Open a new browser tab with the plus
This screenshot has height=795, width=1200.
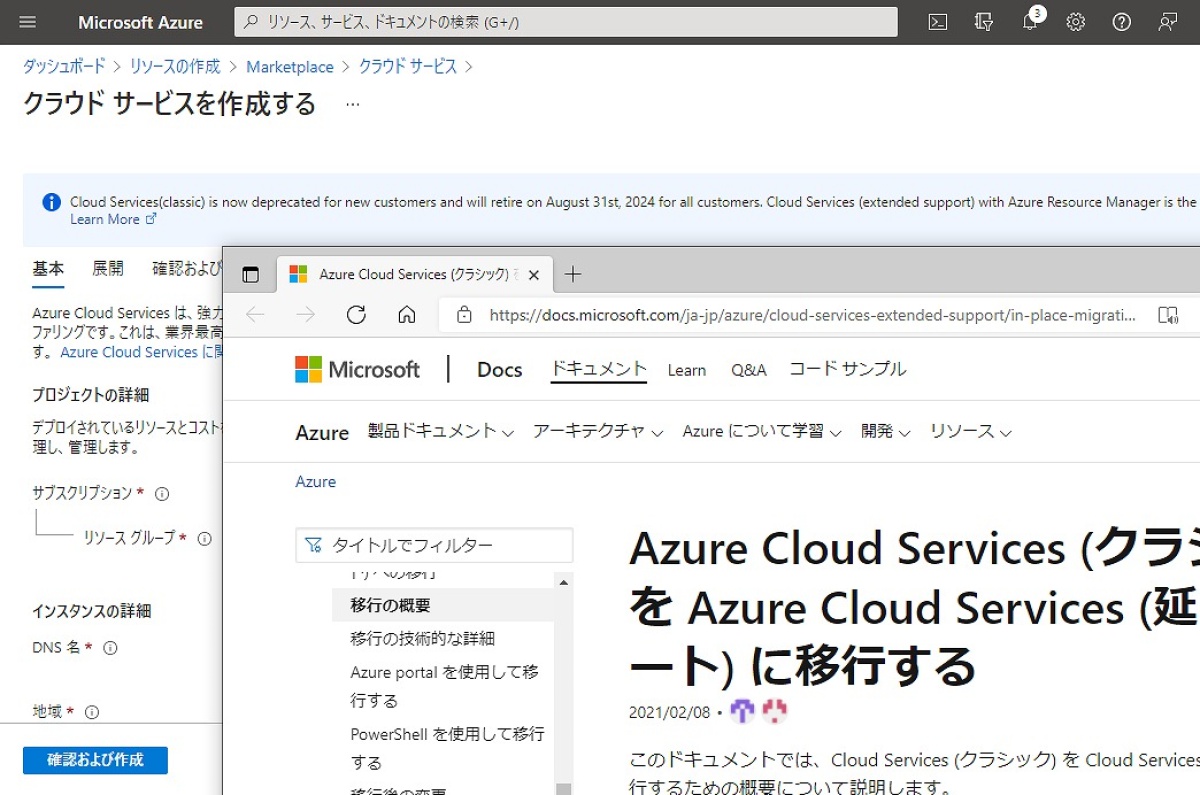[573, 274]
